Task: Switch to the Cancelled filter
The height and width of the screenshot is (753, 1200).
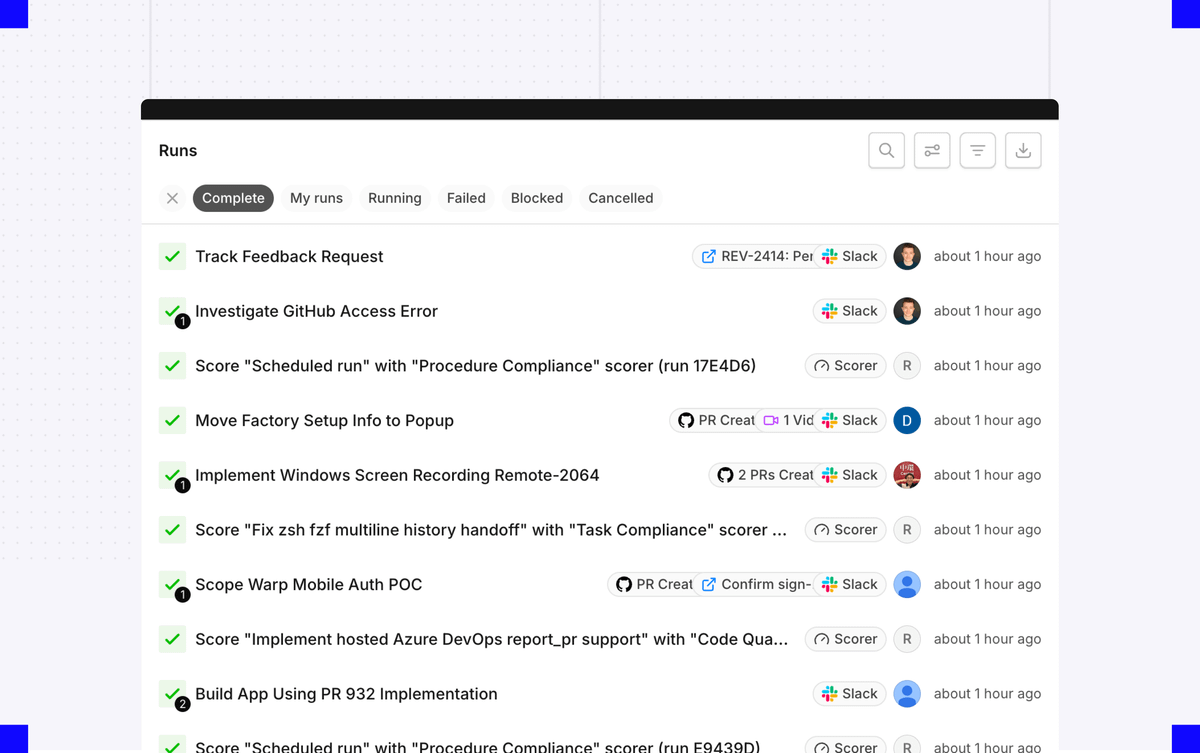Action: (x=621, y=198)
